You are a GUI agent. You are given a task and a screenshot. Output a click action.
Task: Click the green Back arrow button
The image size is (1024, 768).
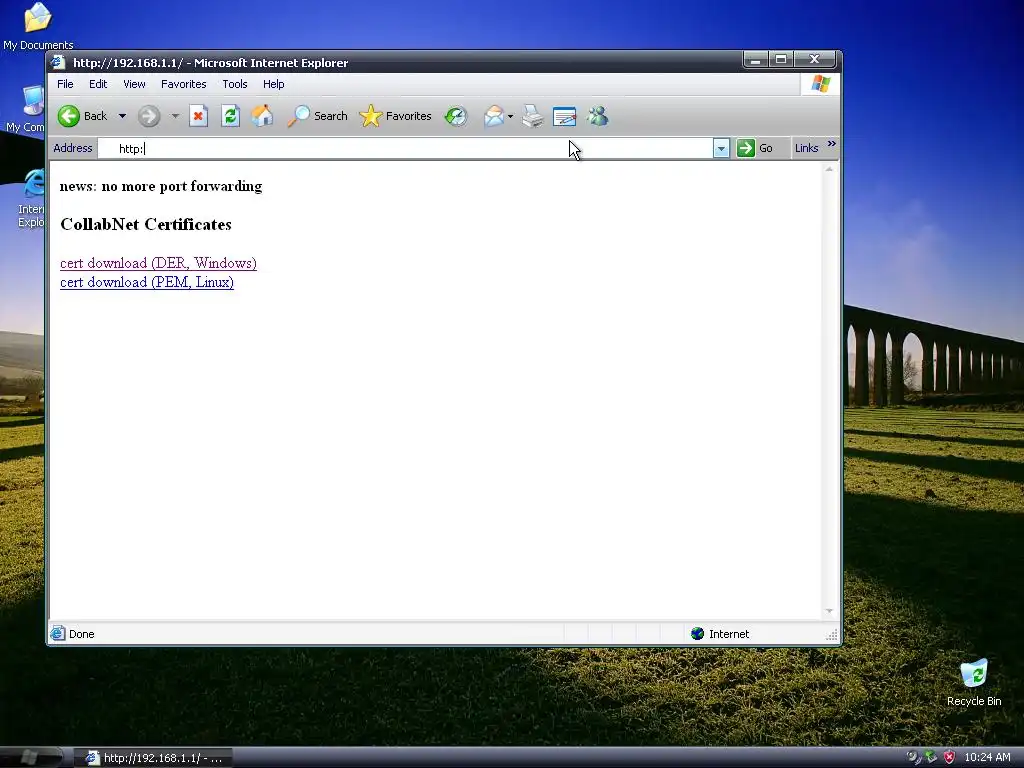click(x=69, y=116)
